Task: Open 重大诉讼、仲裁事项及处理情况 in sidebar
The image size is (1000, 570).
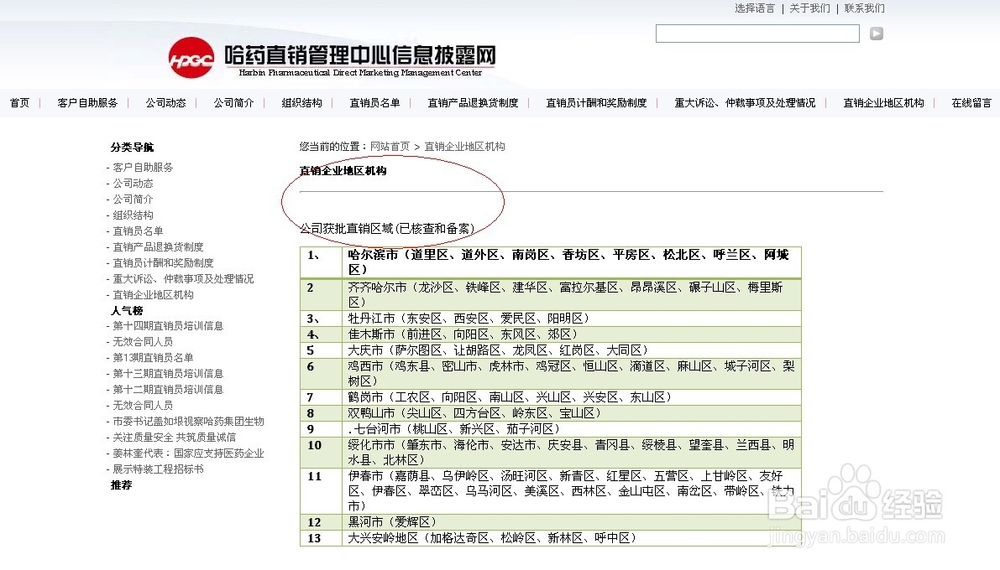Action: (x=183, y=279)
